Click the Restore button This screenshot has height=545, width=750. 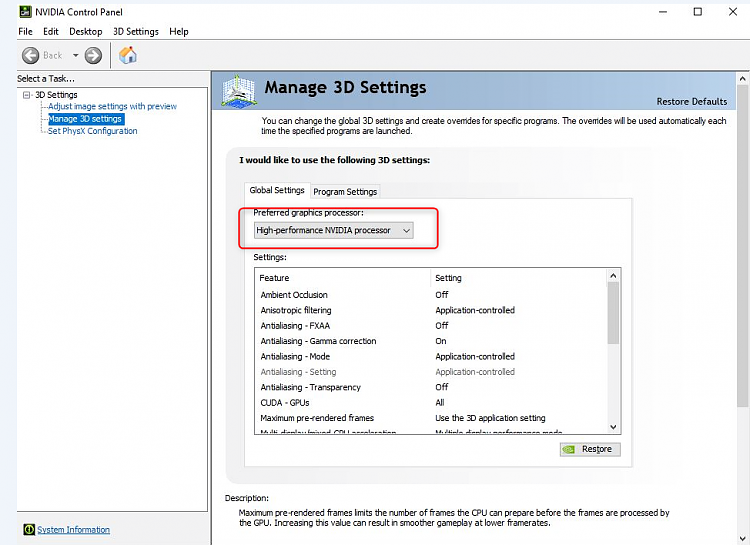pos(590,449)
